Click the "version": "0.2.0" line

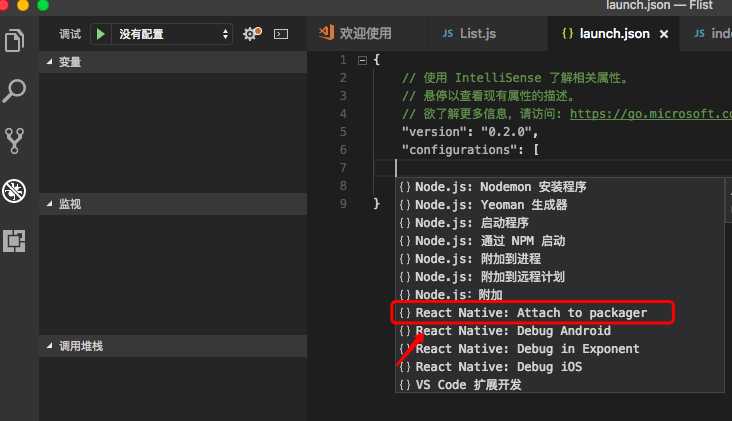pos(470,132)
